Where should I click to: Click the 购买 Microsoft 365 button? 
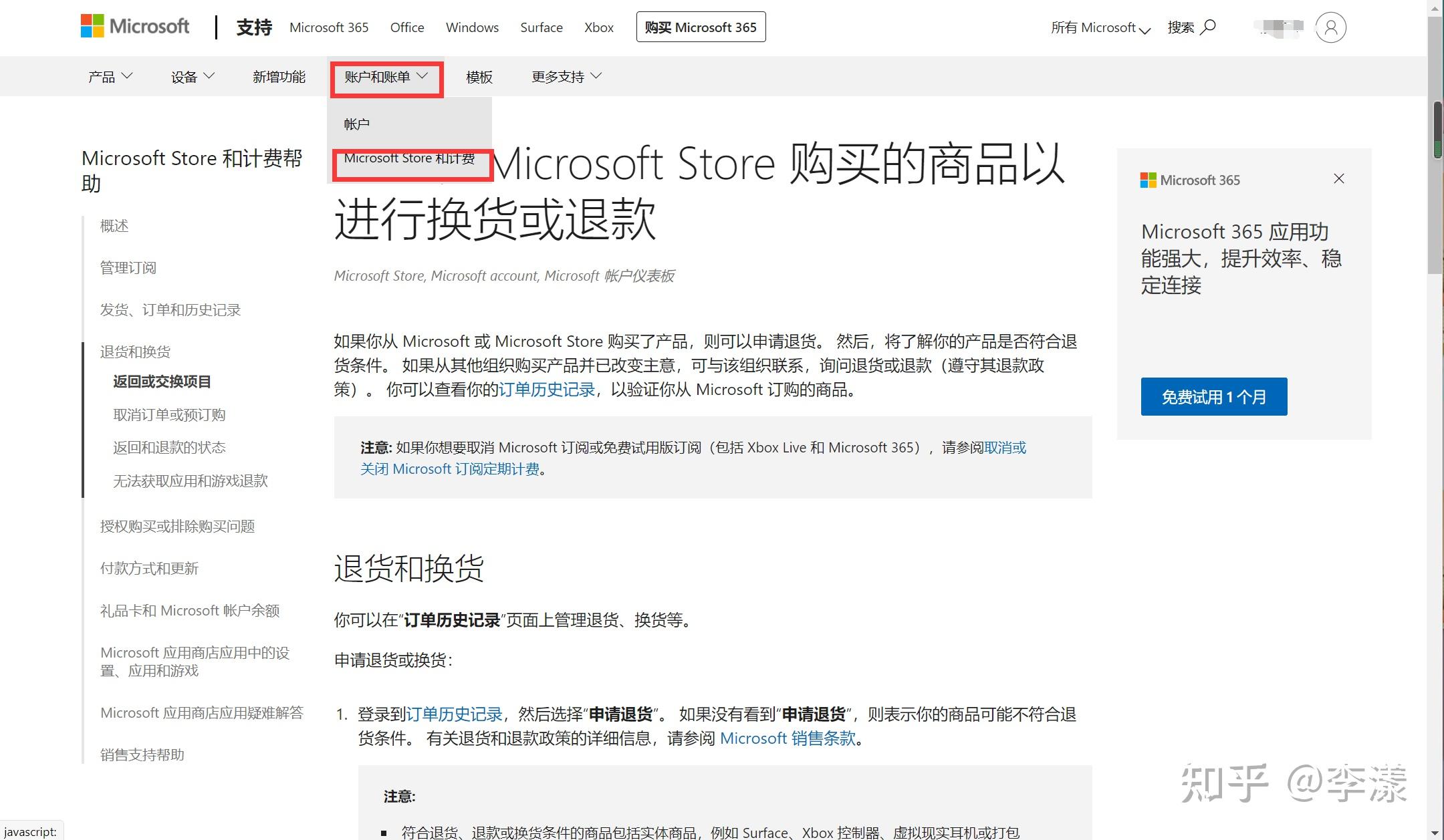pos(701,27)
